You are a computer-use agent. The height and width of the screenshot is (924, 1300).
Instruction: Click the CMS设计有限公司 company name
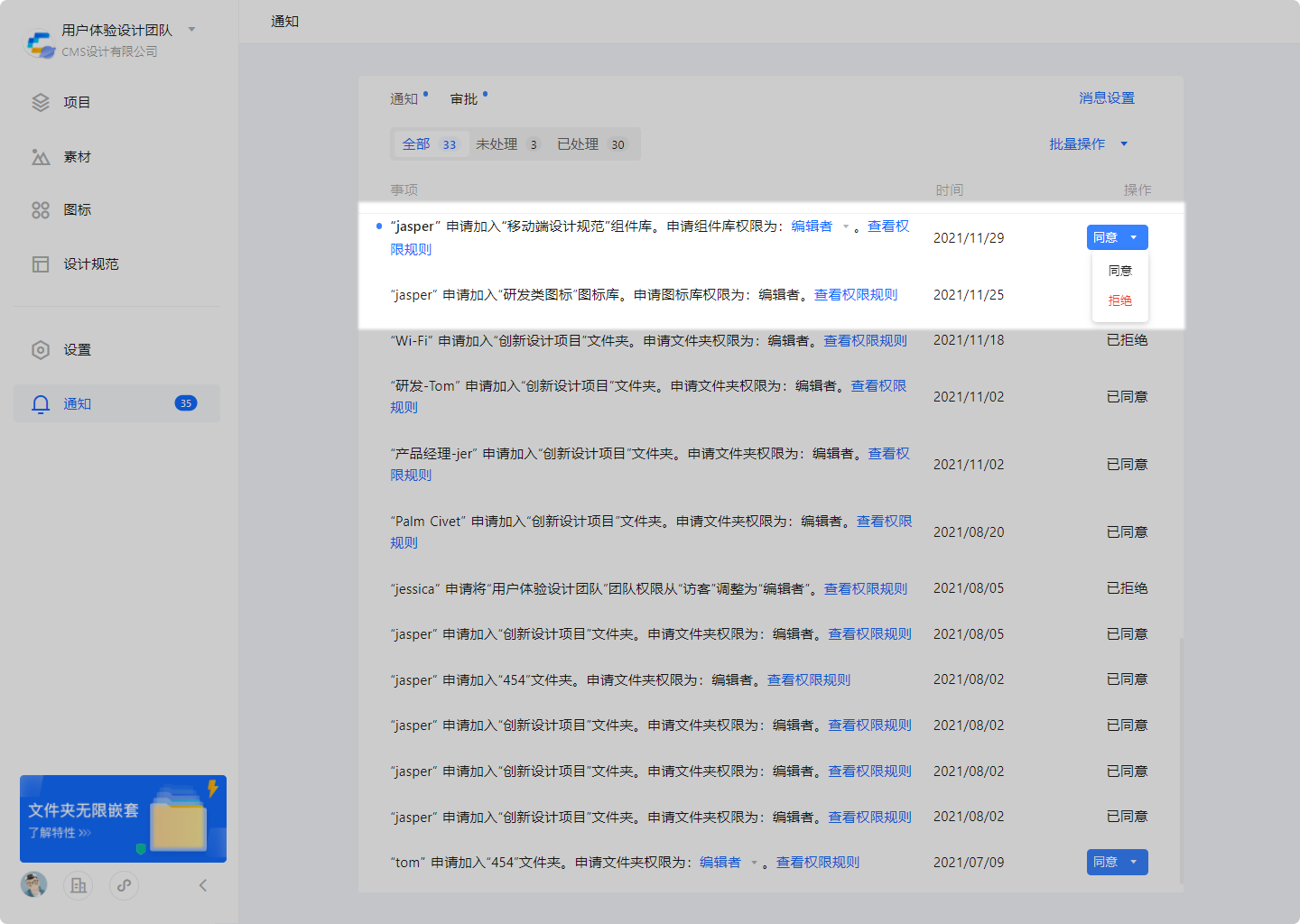109,51
